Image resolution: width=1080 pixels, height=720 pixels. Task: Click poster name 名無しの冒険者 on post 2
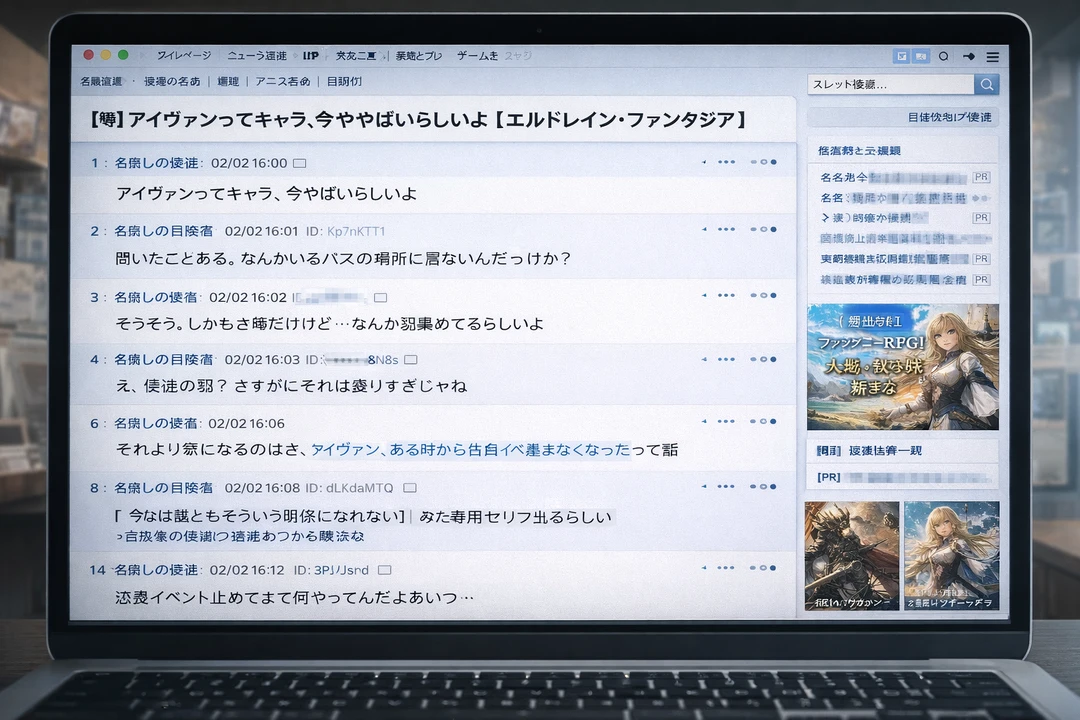pyautogui.click(x=163, y=231)
